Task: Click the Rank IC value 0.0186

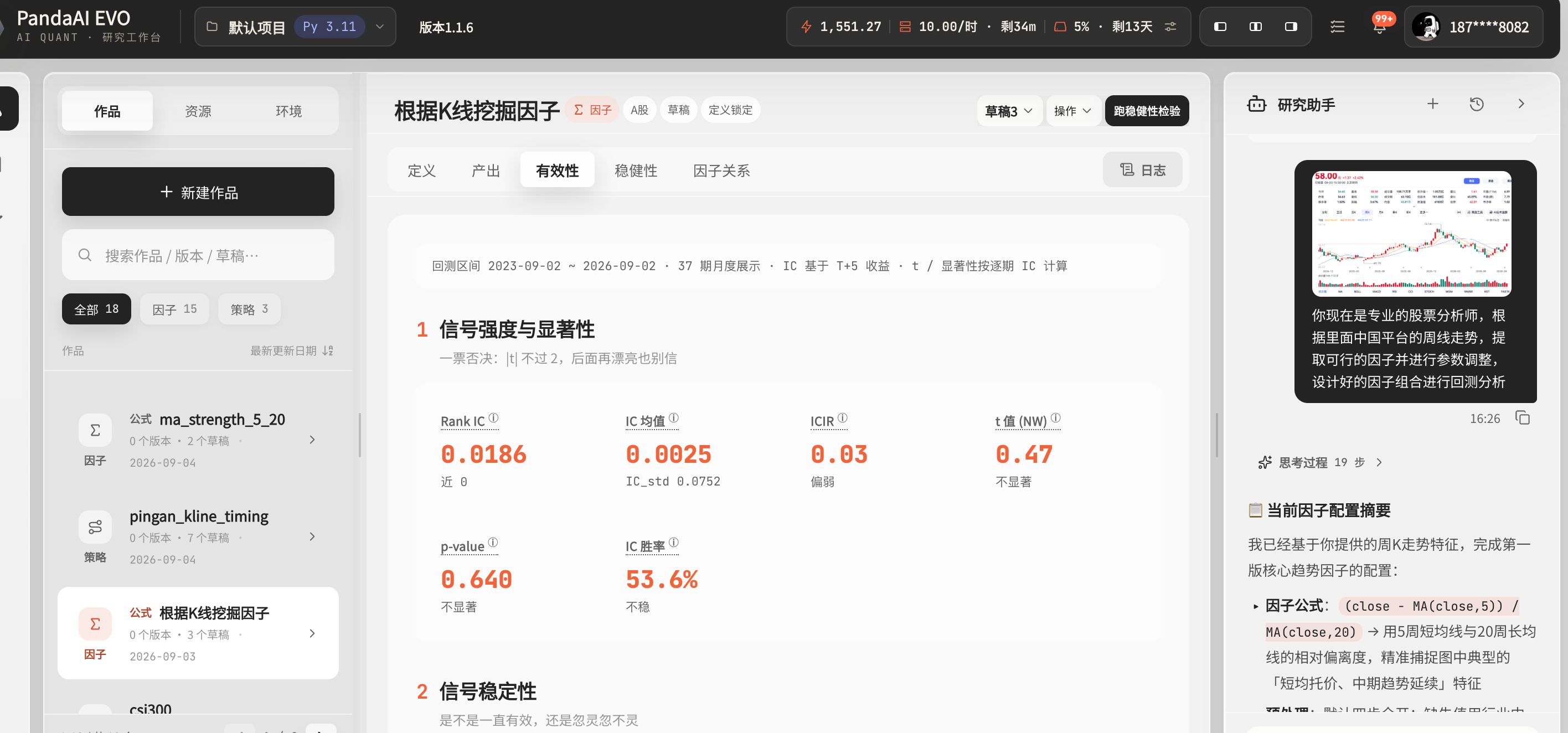Action: pos(483,454)
